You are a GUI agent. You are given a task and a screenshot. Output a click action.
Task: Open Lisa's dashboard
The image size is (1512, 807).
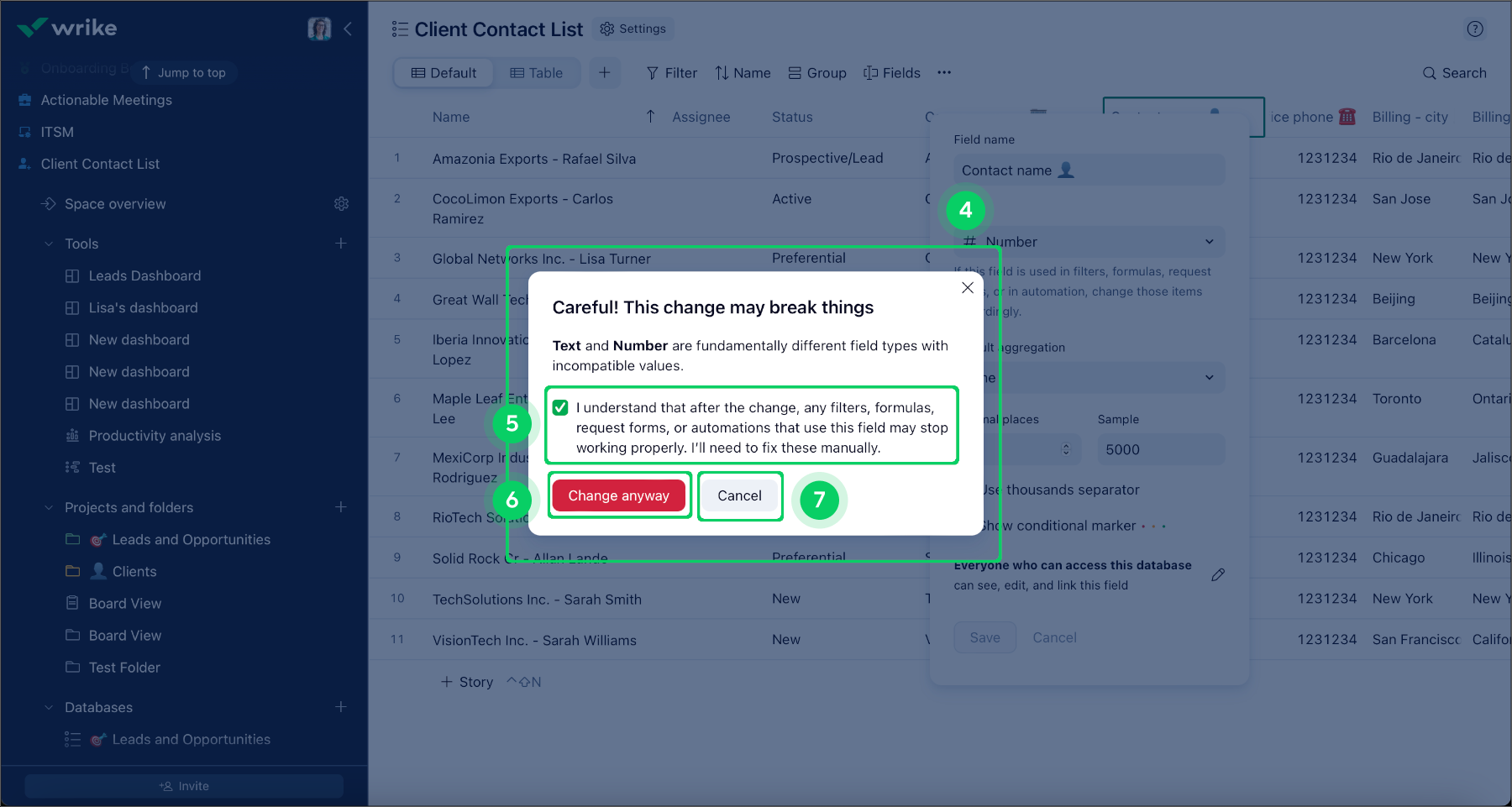(x=144, y=307)
